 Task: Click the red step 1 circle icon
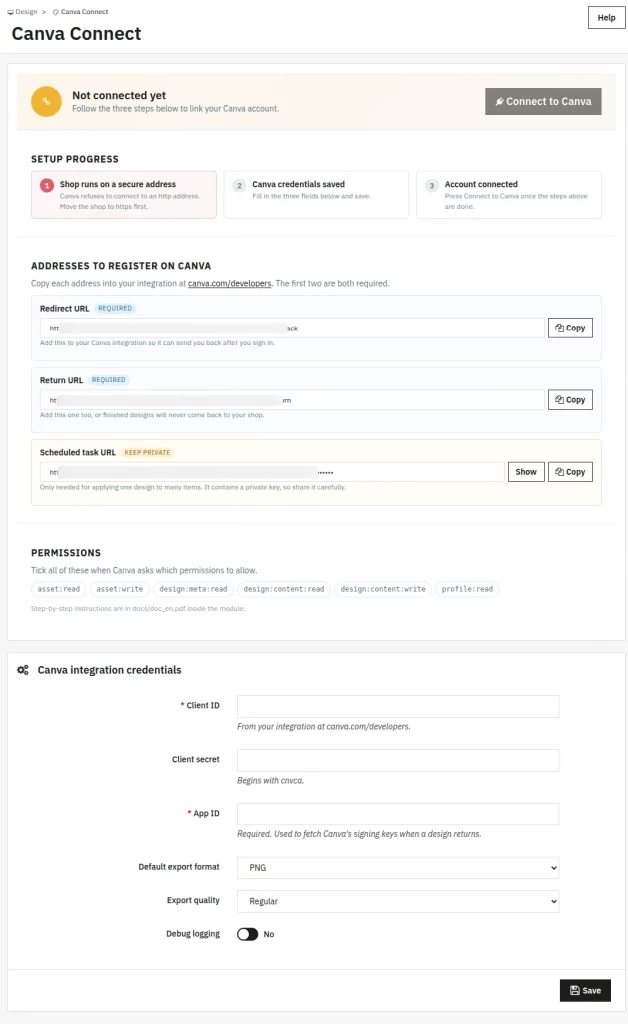47,185
